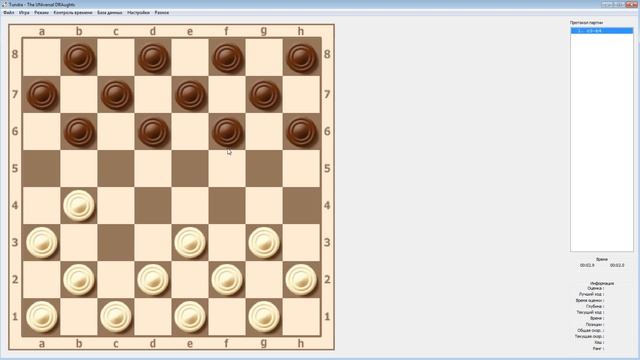Viewport: 640px width, 360px height.
Task: Open the Файл menu
Action: 9,13
